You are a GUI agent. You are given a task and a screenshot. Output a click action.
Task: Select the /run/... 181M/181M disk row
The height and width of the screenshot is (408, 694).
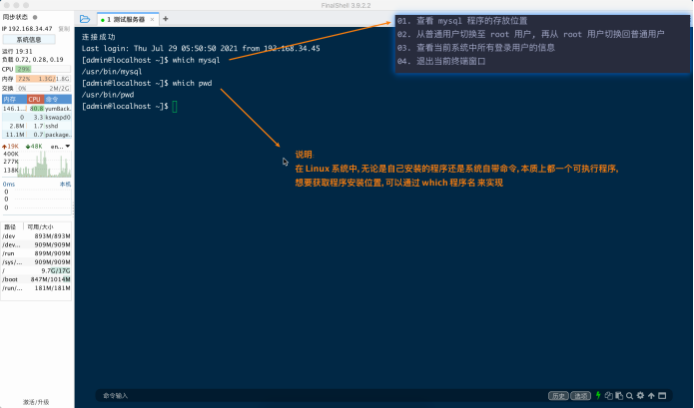pos(36,288)
